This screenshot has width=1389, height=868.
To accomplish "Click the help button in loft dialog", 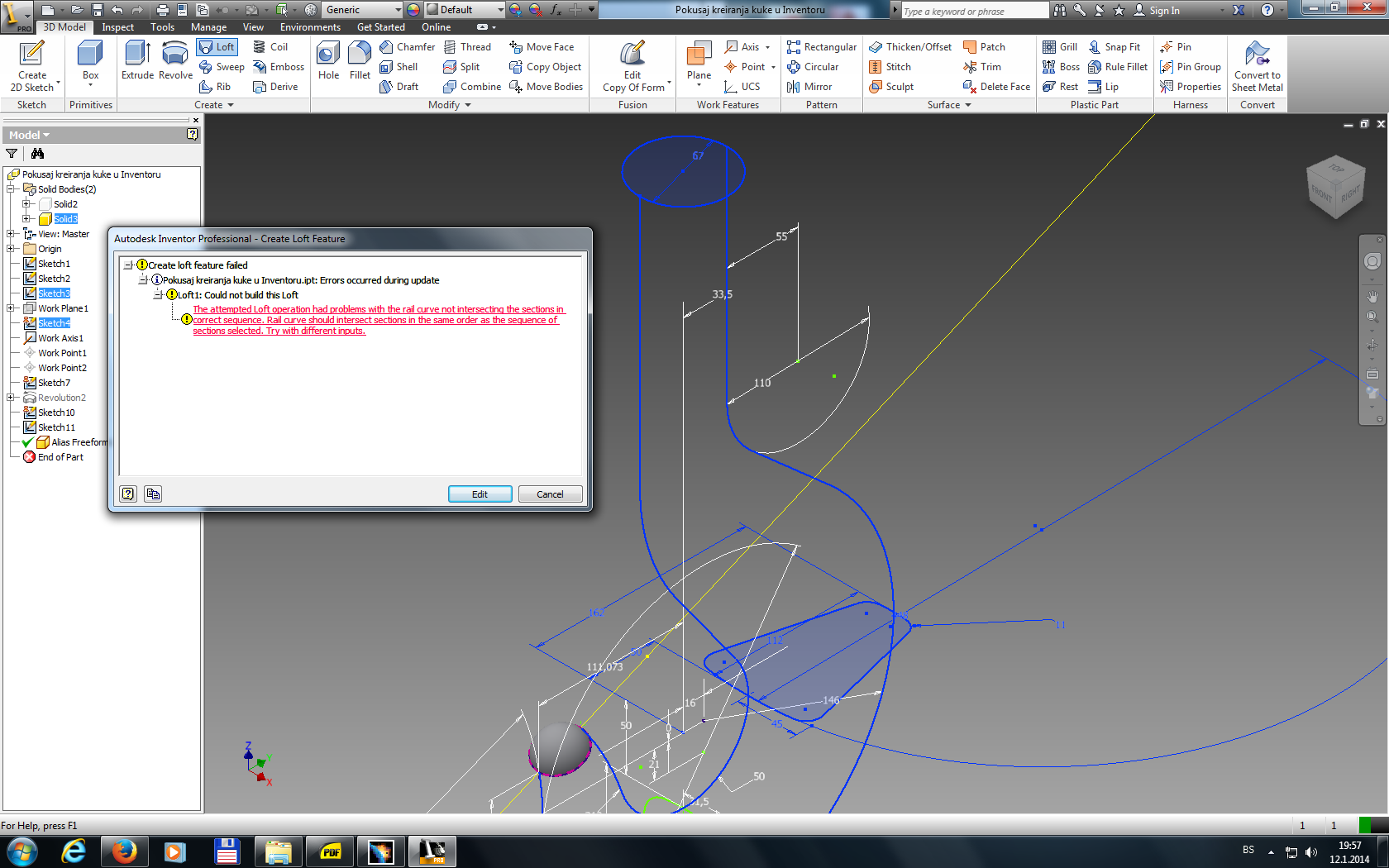I will 128,494.
